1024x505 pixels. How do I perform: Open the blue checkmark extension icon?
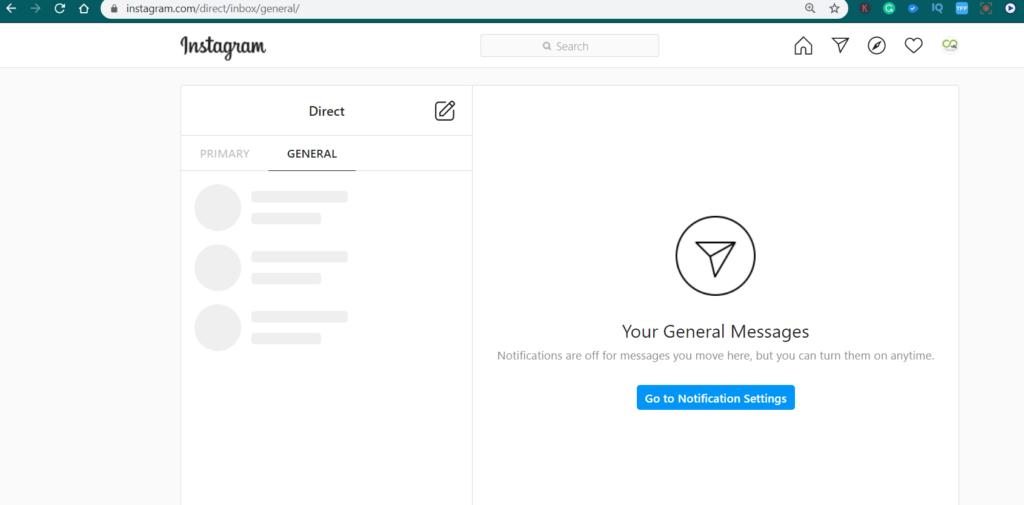[913, 8]
